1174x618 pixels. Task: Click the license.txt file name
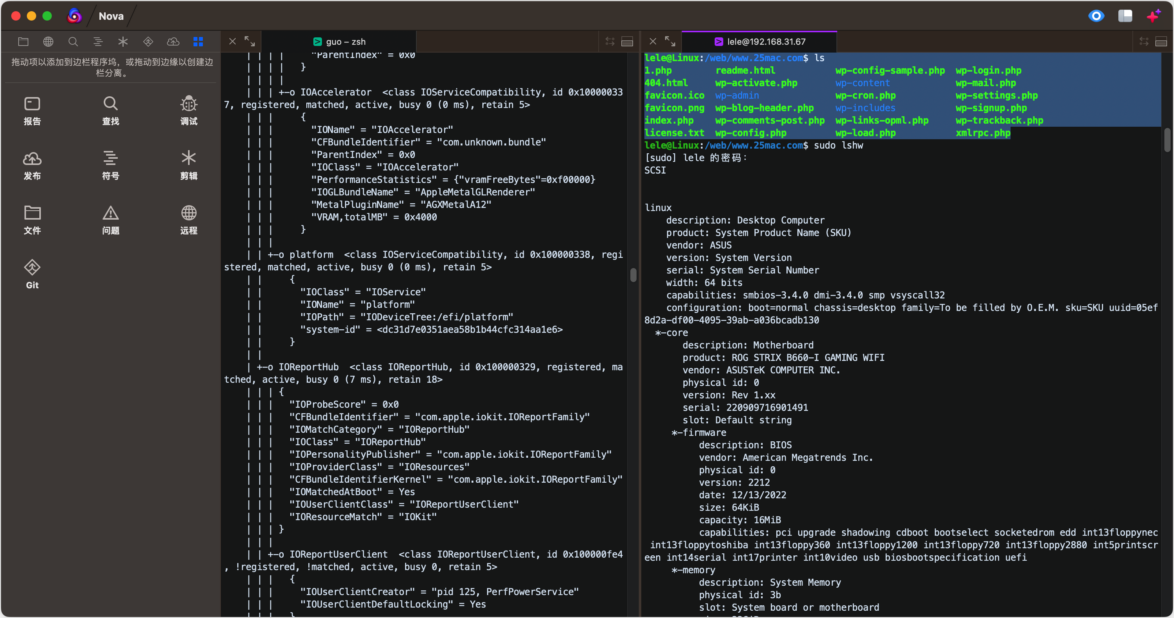click(675, 133)
